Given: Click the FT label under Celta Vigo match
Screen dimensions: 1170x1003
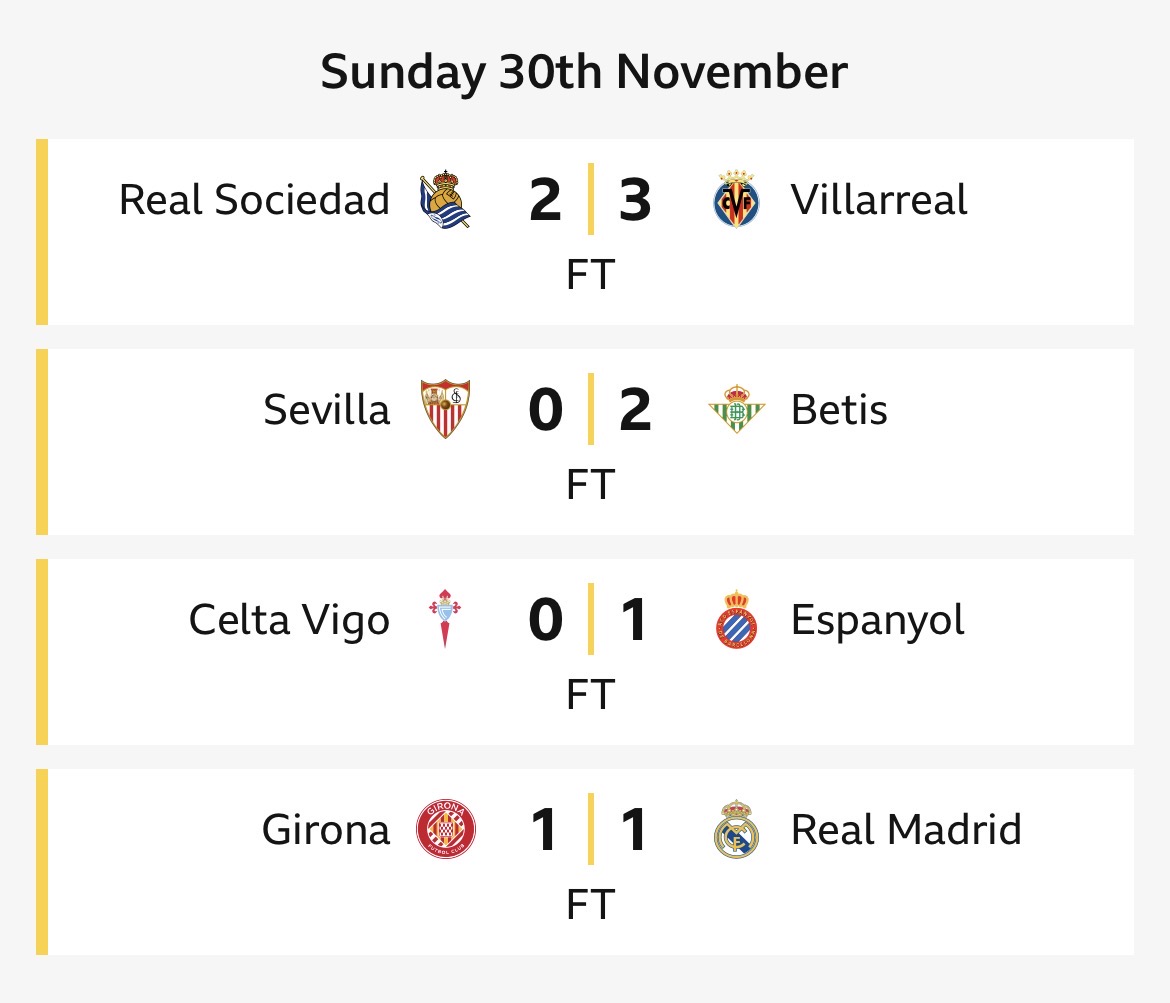Looking at the screenshot, I should (x=589, y=694).
